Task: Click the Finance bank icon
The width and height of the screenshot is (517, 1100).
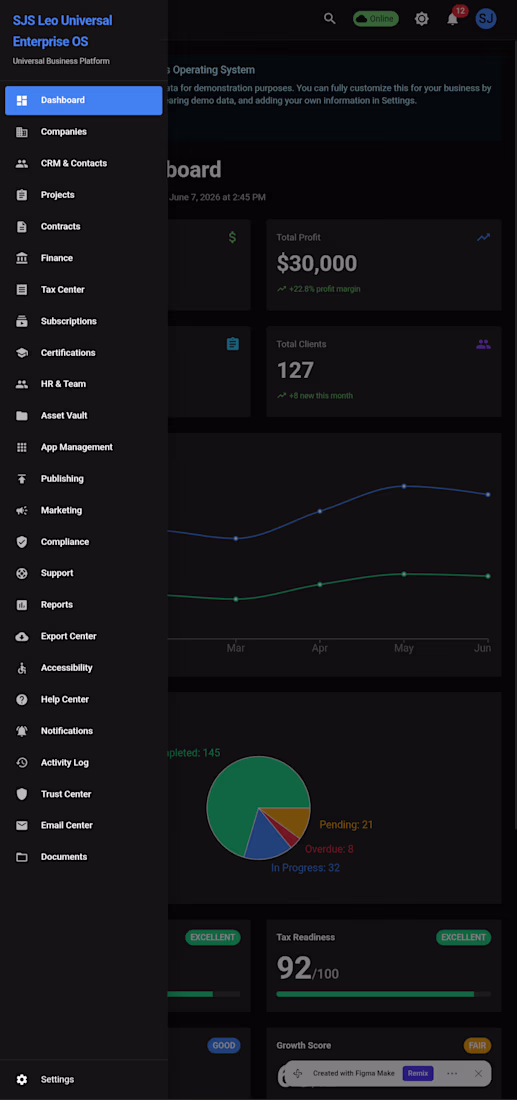Action: tap(22, 258)
